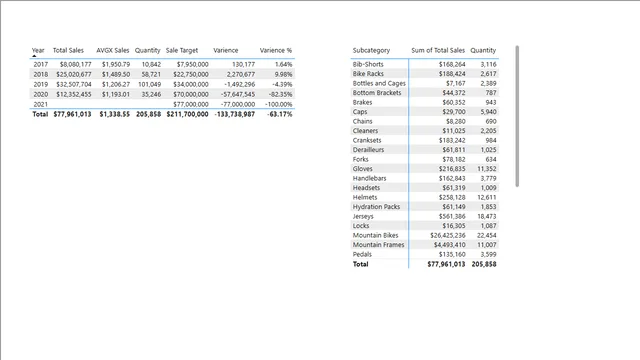Screen dimensions: 640x360
Task: Select the Forks subcategory row
Action: tap(424, 159)
